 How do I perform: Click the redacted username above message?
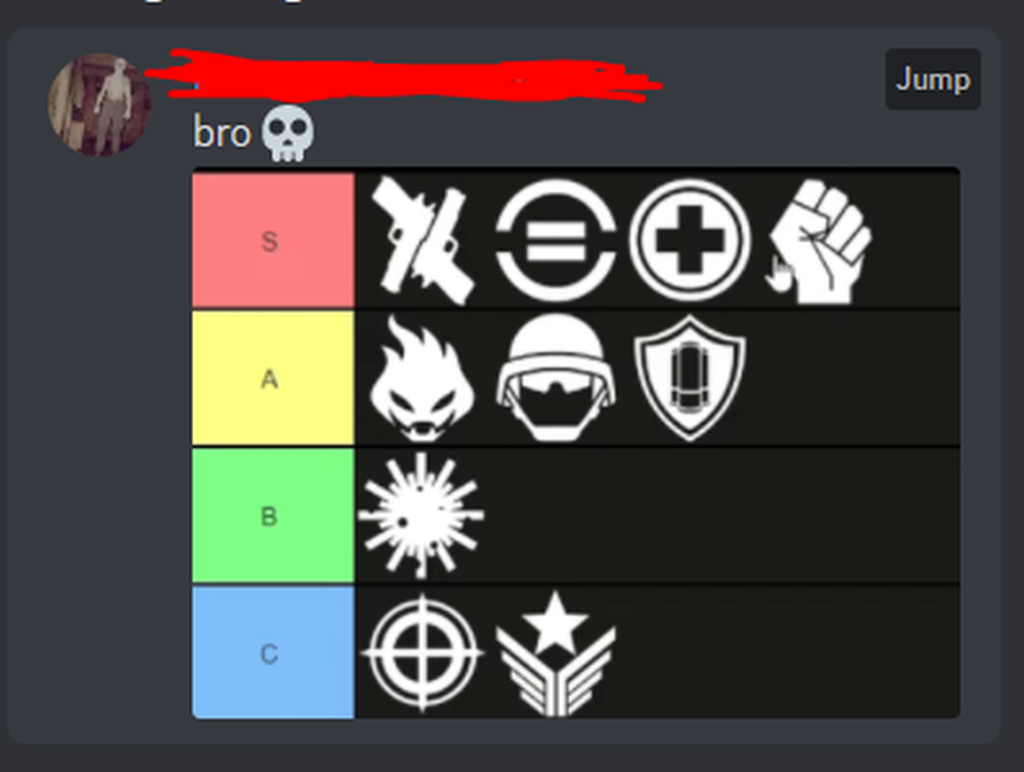pos(405,76)
